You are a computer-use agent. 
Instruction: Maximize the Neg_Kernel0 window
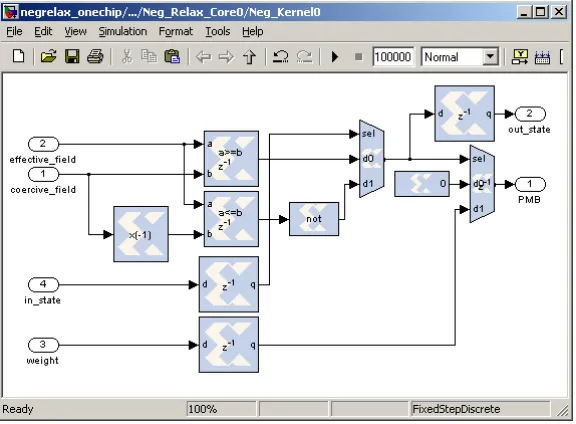point(541,12)
